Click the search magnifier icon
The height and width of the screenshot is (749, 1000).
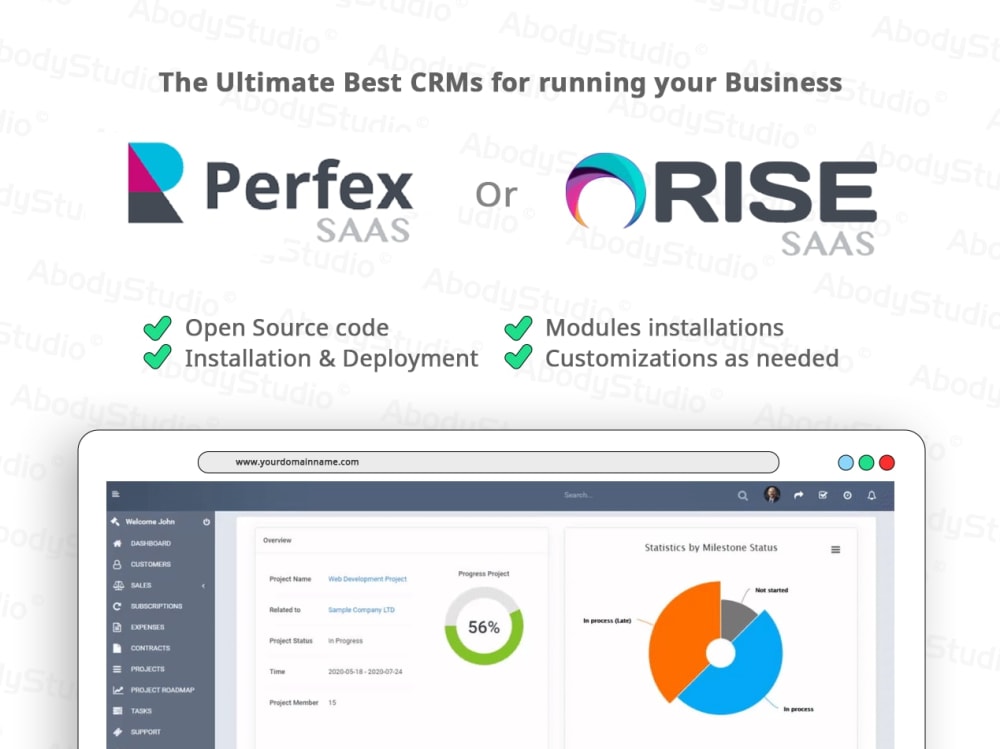tap(742, 495)
